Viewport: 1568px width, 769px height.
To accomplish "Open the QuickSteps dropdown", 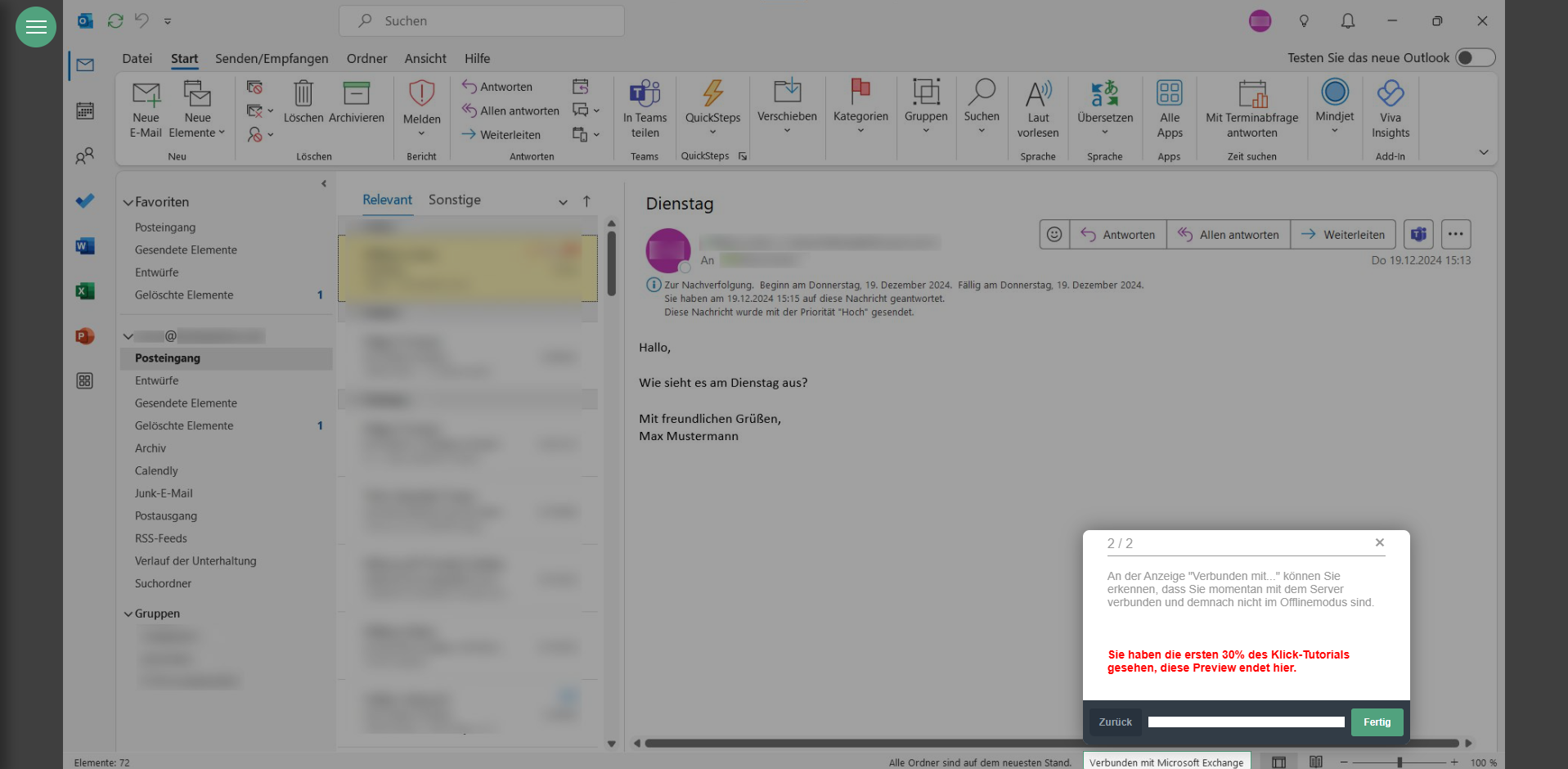I will 712,108.
